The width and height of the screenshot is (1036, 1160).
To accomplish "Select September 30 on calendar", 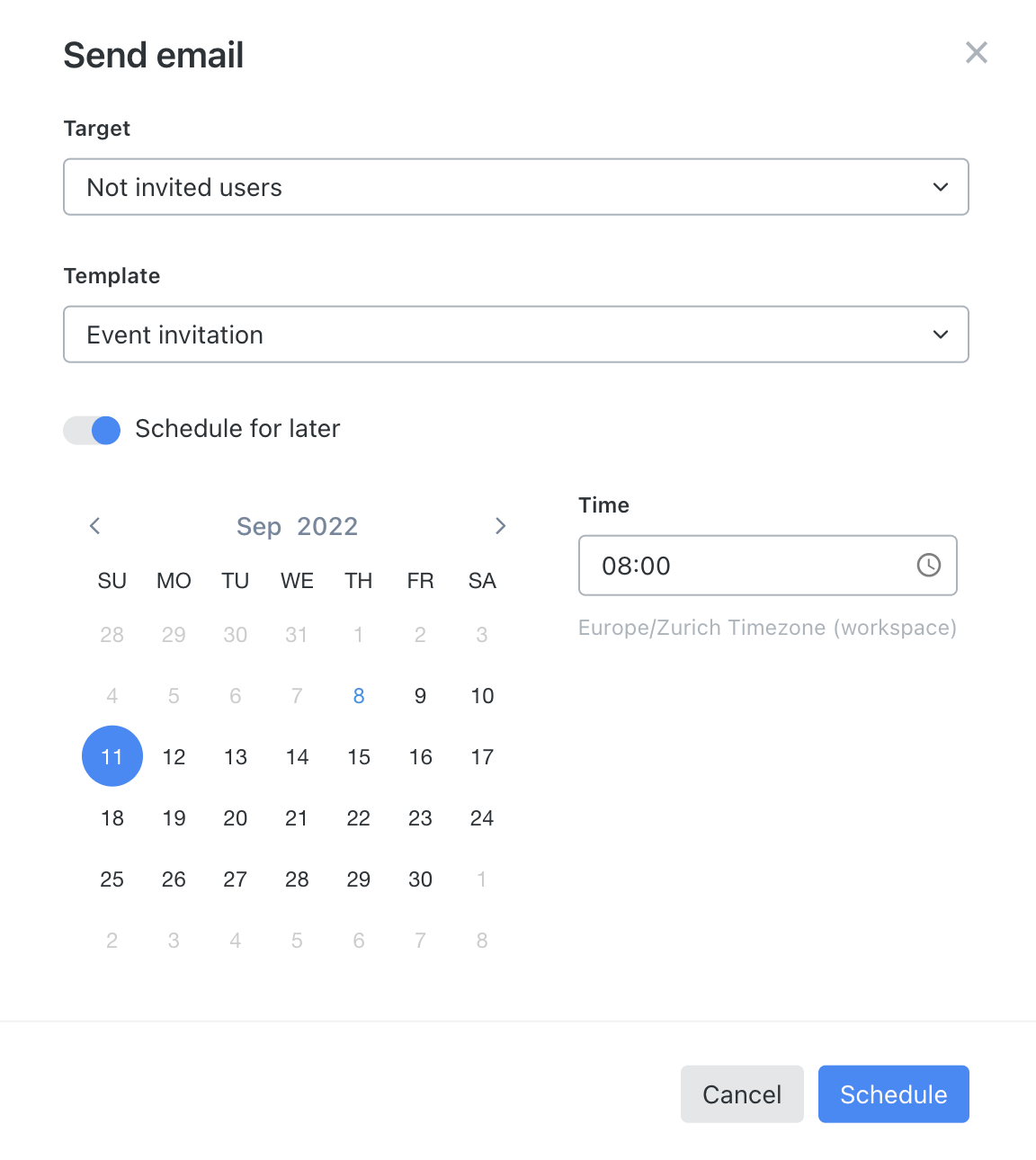I will click(x=420, y=879).
